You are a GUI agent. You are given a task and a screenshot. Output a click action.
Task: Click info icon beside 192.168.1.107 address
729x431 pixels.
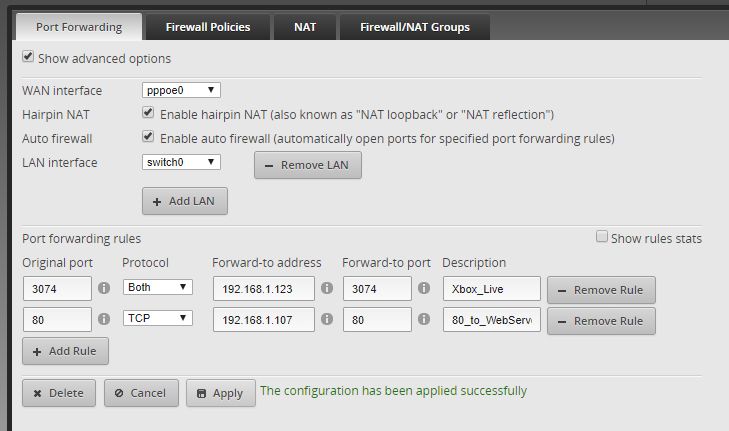click(326, 320)
